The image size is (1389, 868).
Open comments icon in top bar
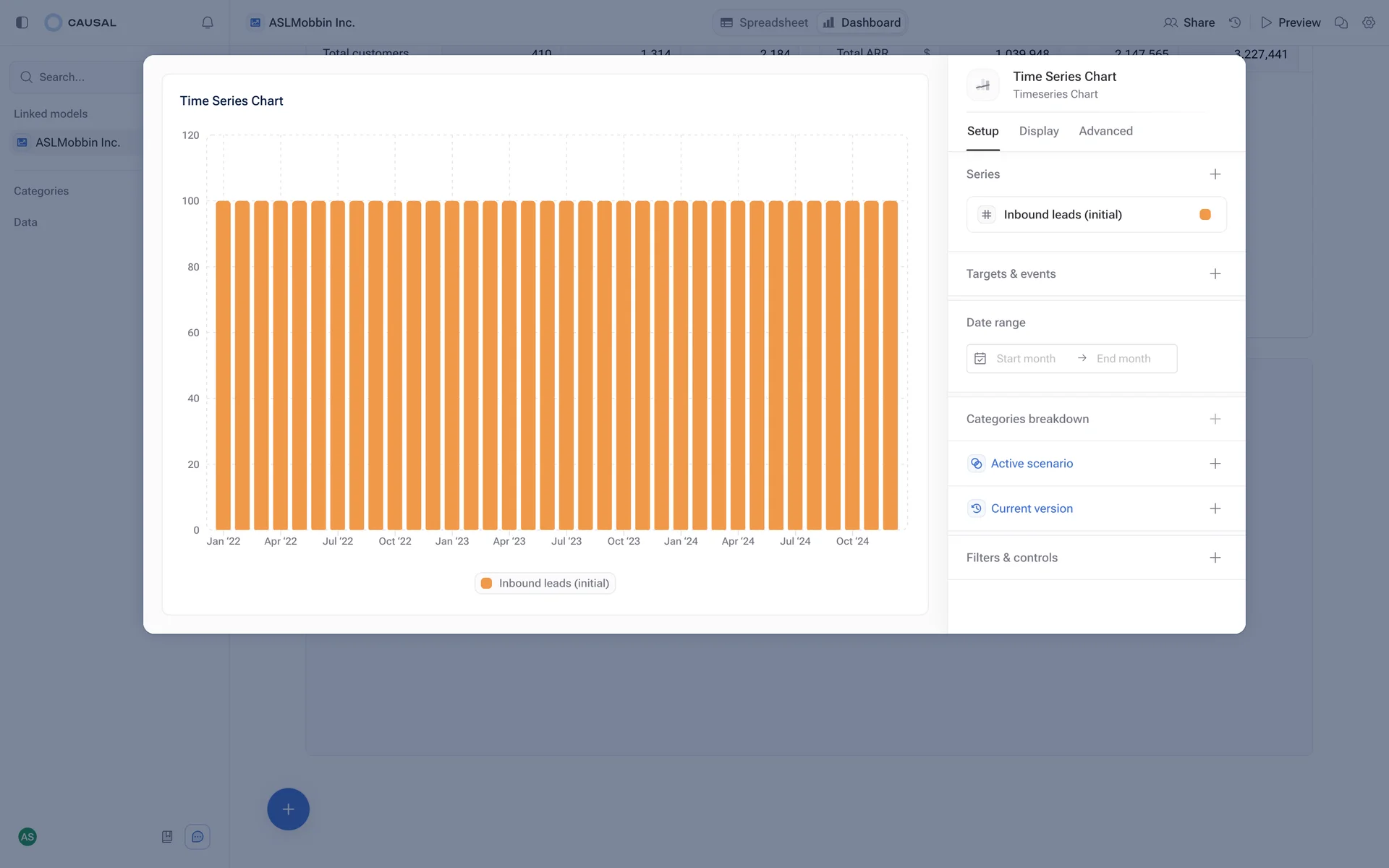1341,22
